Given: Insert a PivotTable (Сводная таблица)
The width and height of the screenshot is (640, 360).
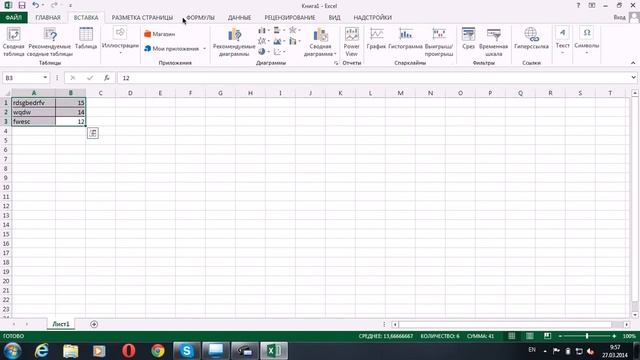Looking at the screenshot, I should (x=13, y=42).
